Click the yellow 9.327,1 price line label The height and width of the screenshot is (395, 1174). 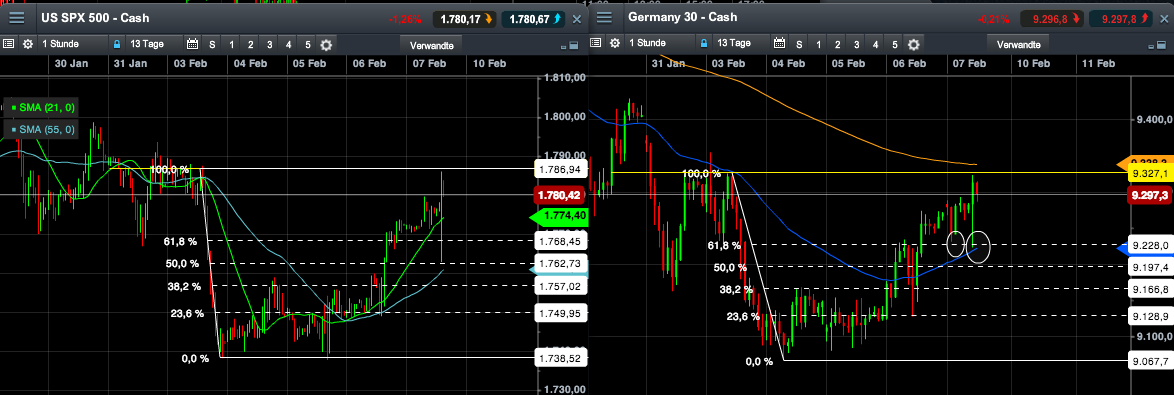(1150, 174)
